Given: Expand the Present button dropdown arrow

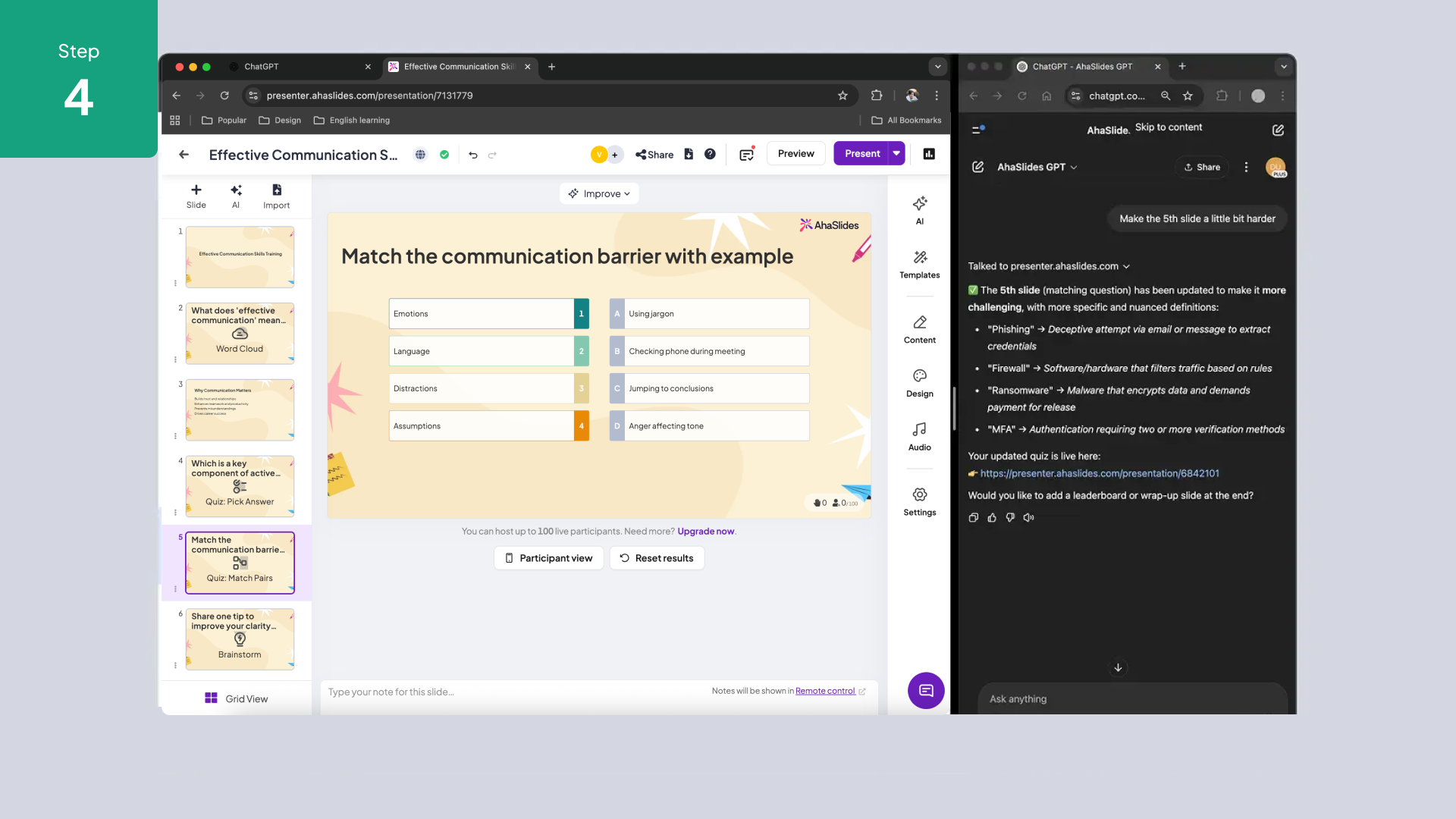Looking at the screenshot, I should (896, 153).
